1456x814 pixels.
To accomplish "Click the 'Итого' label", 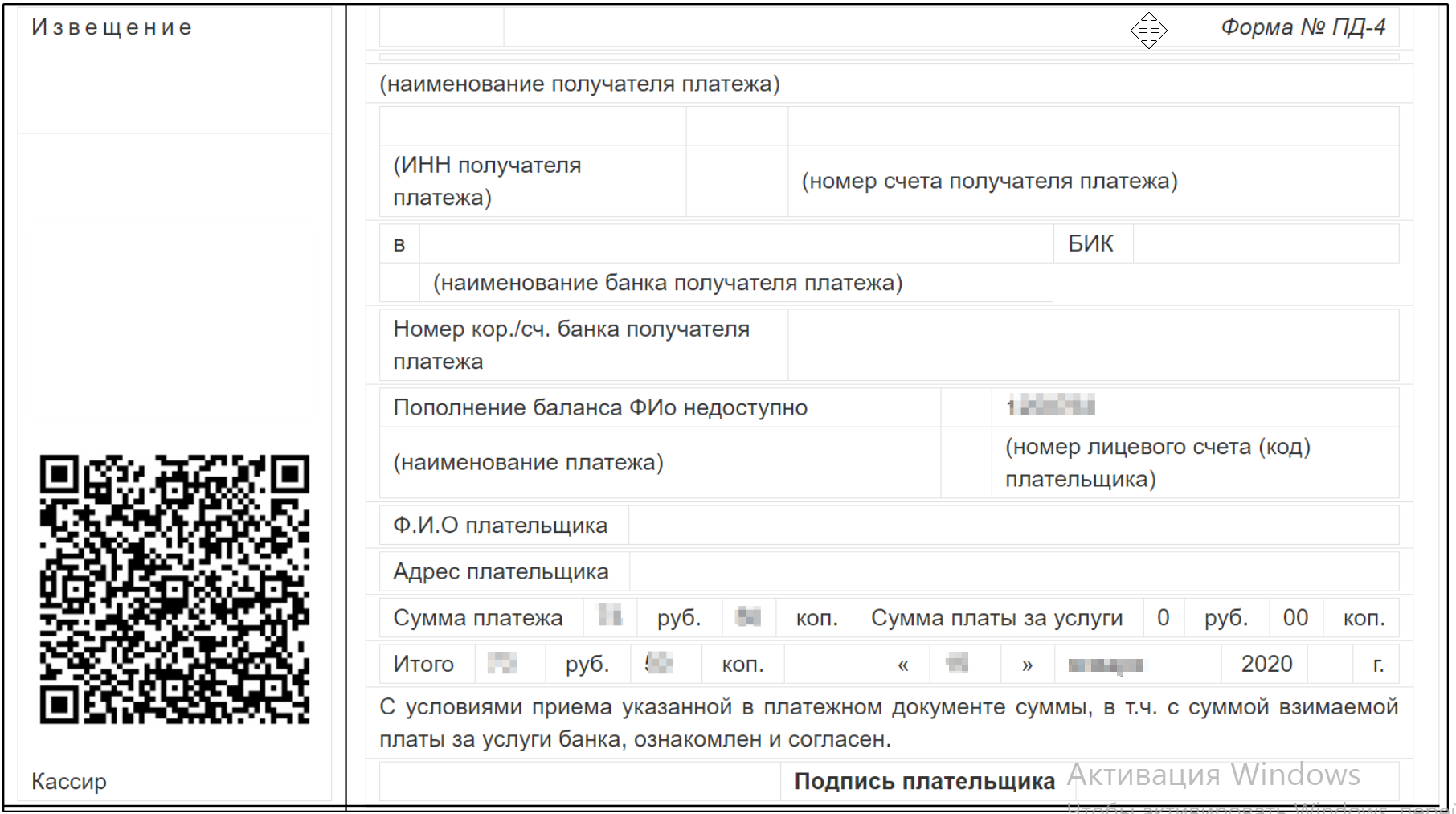I will click(423, 664).
